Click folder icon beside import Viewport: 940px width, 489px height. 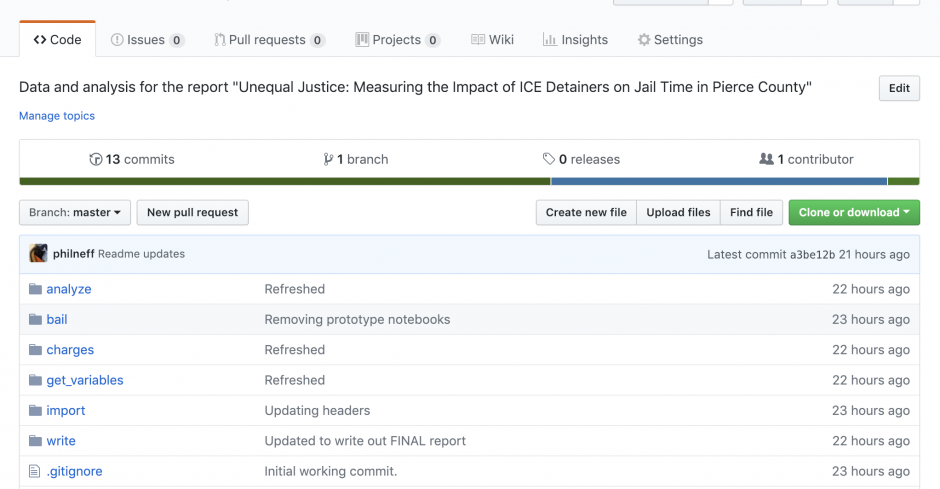point(35,410)
